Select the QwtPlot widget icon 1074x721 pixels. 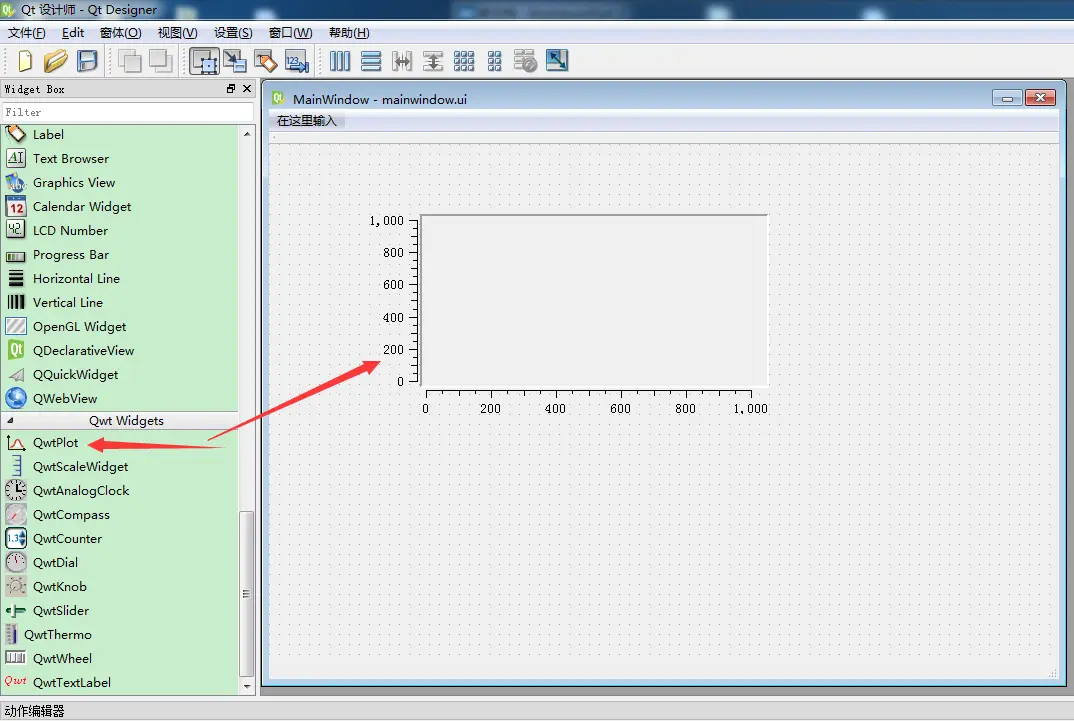16,443
